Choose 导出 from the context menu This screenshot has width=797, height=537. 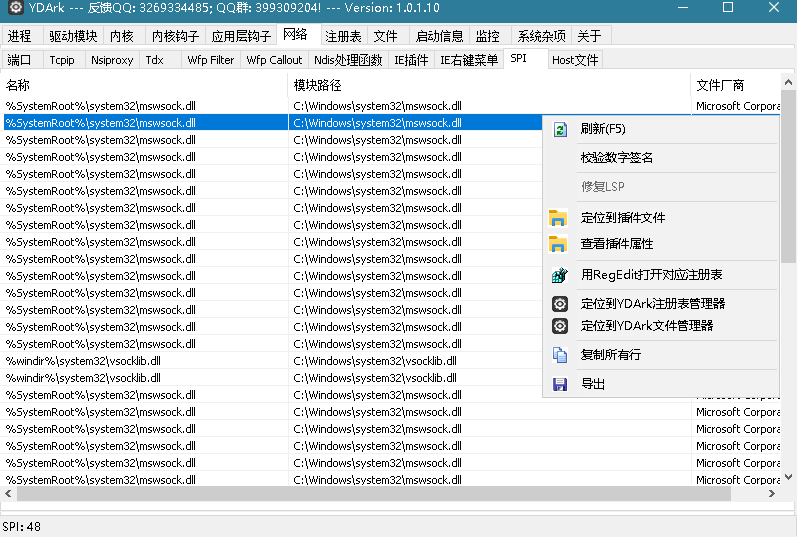pyautogui.click(x=661, y=384)
